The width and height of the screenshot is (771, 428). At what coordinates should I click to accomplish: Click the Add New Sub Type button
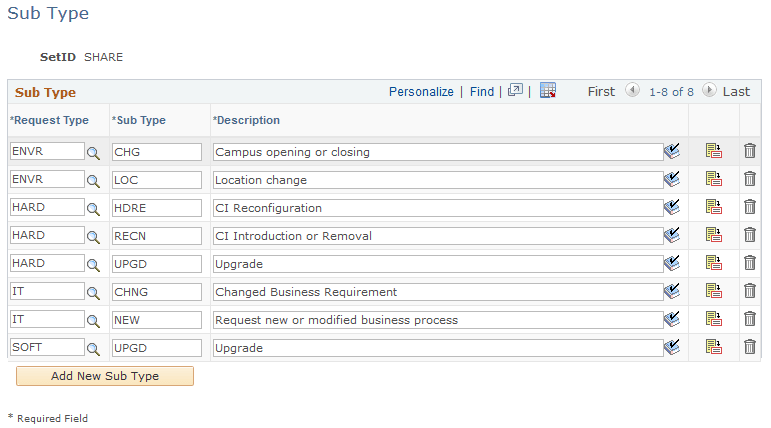coord(105,376)
